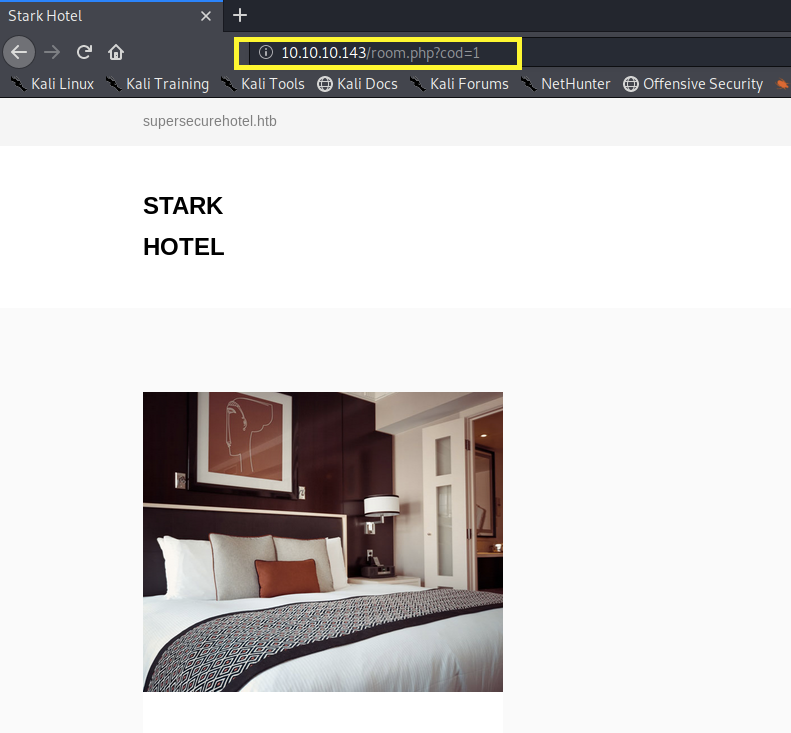Open the Kali Tools bookmark
Image resolution: width=791 pixels, height=733 pixels.
pos(263,84)
